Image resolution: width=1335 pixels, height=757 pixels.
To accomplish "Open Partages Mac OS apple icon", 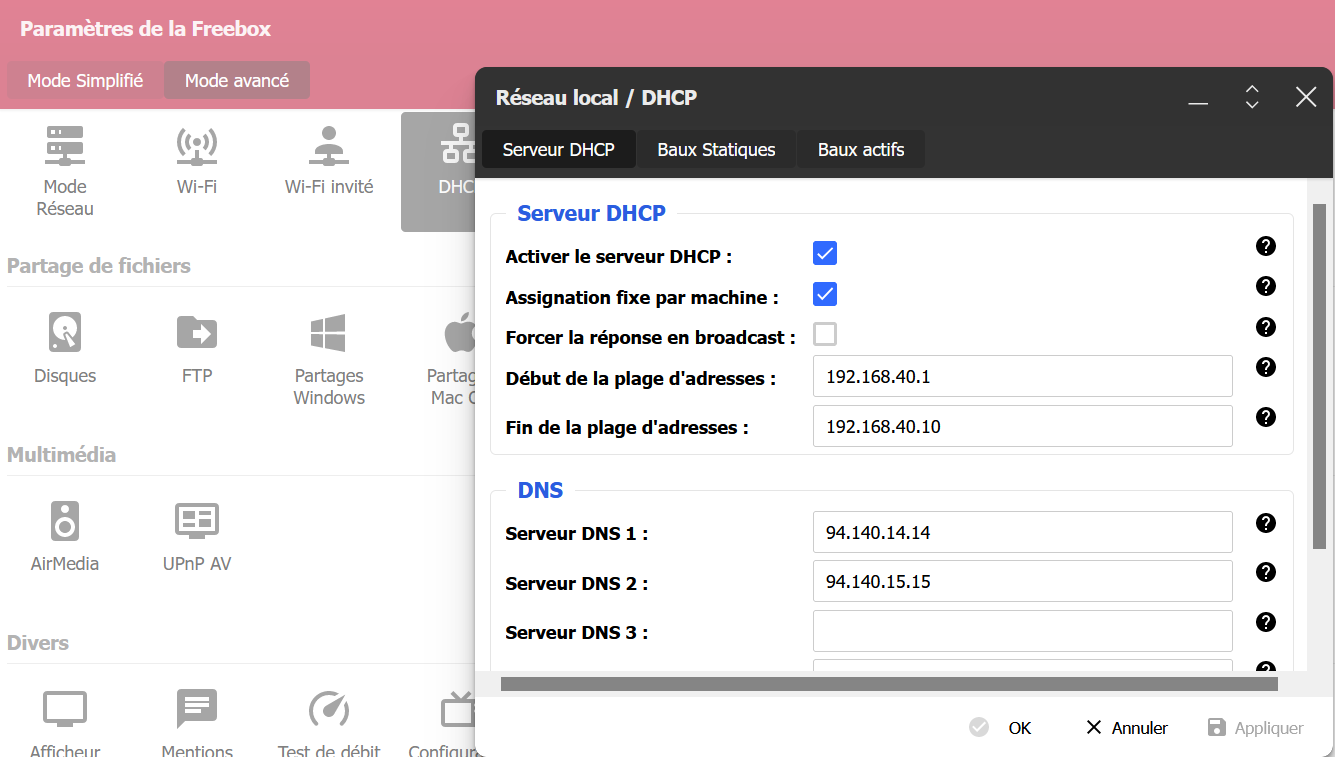I will 459,331.
